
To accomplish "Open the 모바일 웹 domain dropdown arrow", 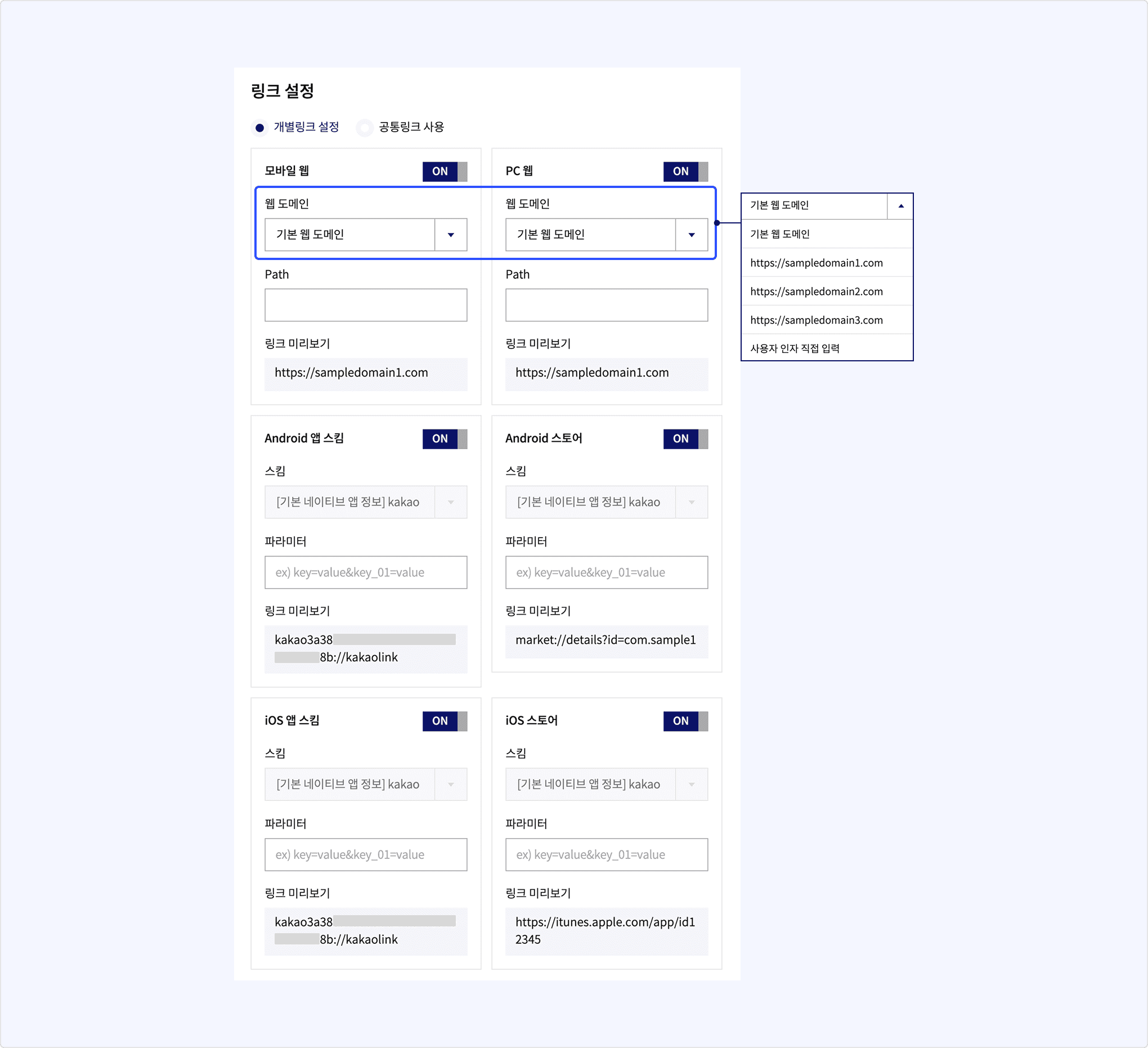I will click(451, 235).
